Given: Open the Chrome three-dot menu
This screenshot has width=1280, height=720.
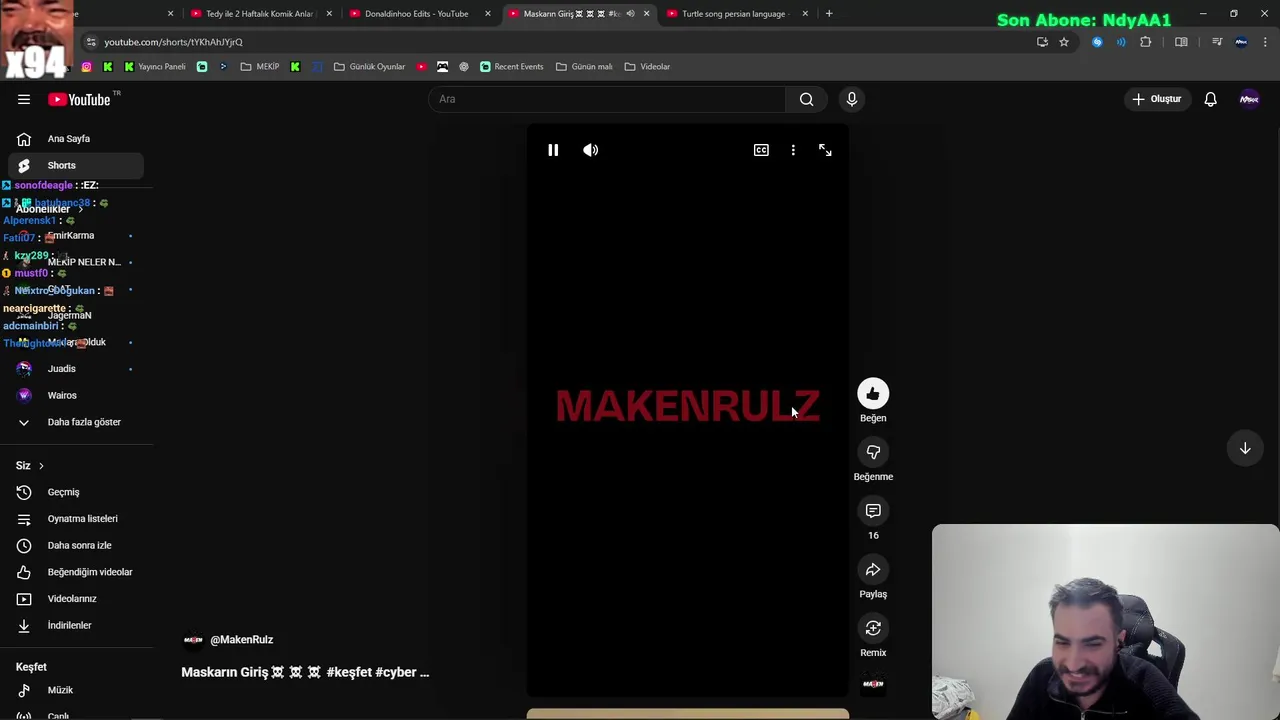Looking at the screenshot, I should [x=1266, y=42].
